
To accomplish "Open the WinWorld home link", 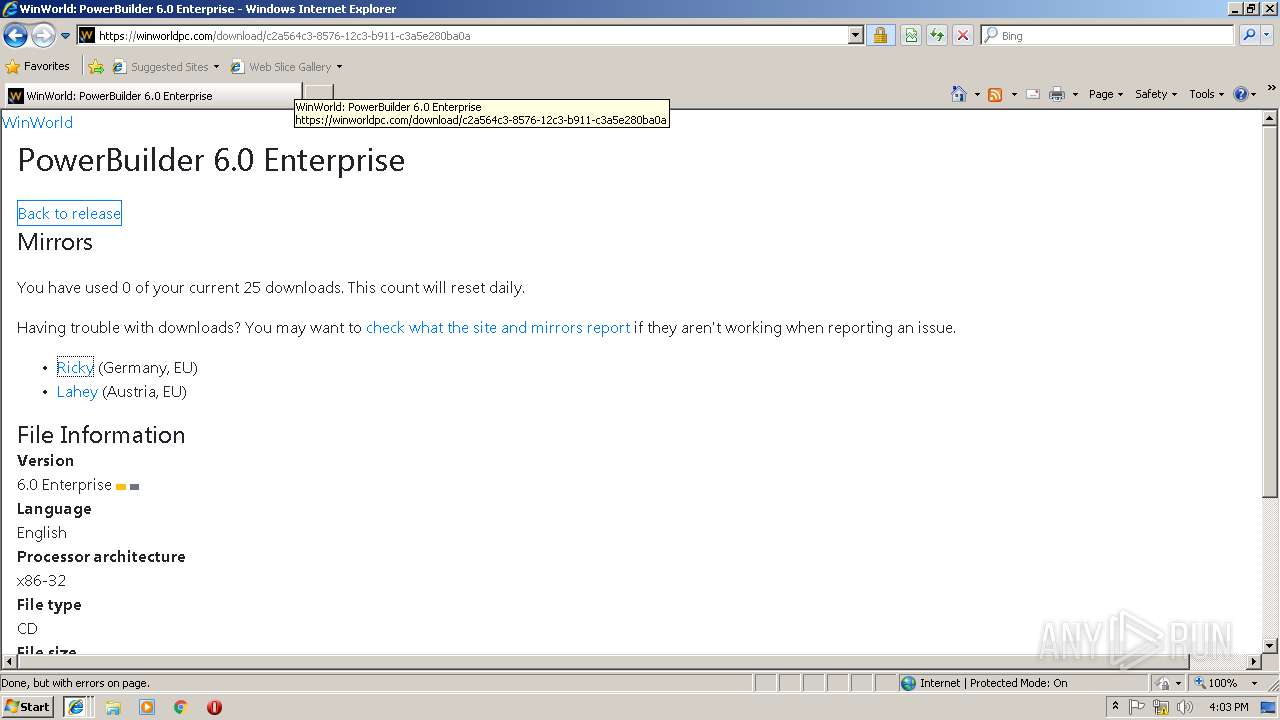I will click(x=38, y=122).
